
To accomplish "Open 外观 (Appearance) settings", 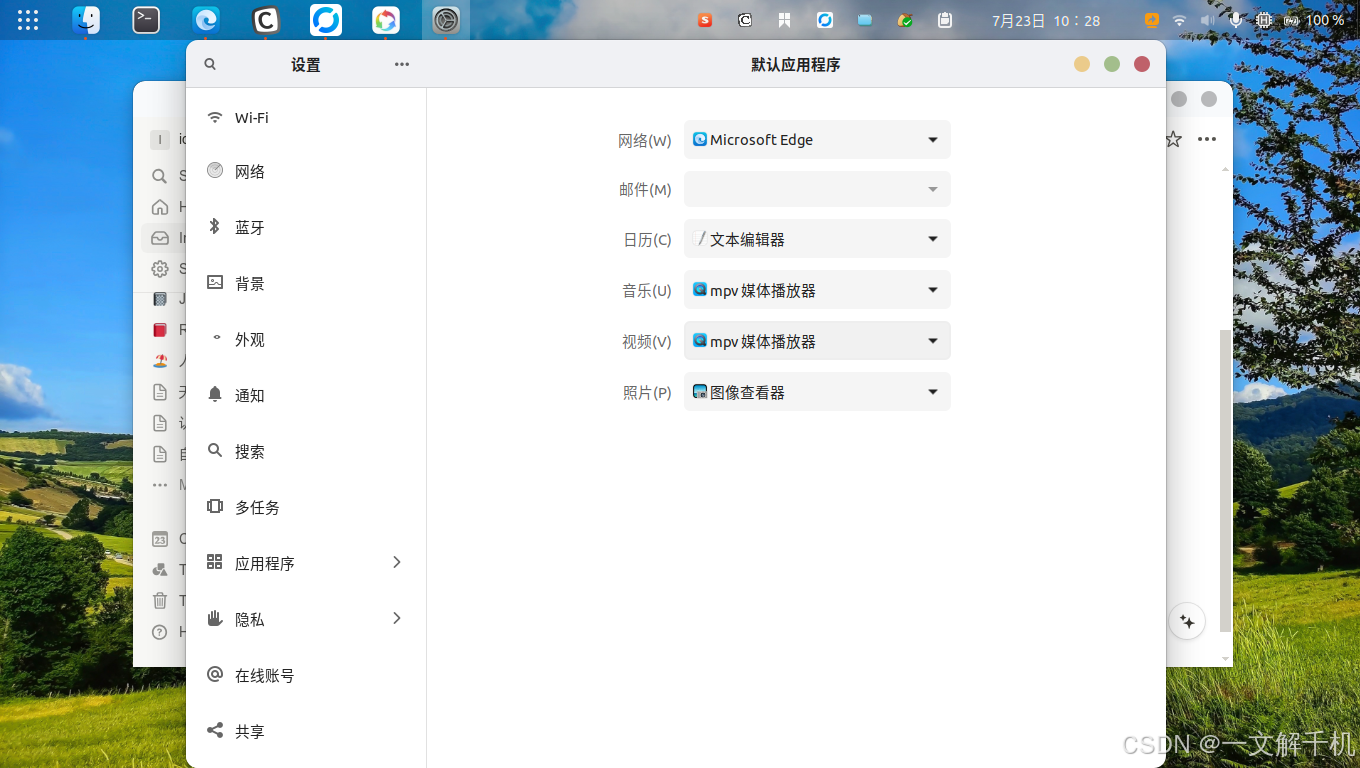I will pos(249,339).
